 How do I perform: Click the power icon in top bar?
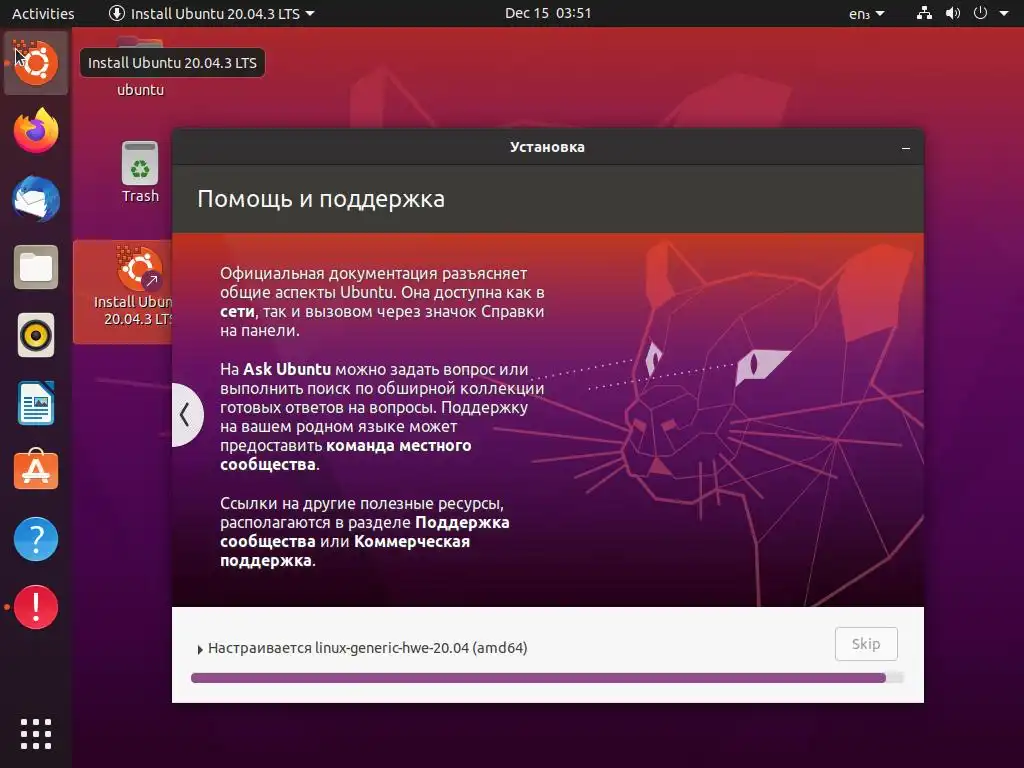980,13
